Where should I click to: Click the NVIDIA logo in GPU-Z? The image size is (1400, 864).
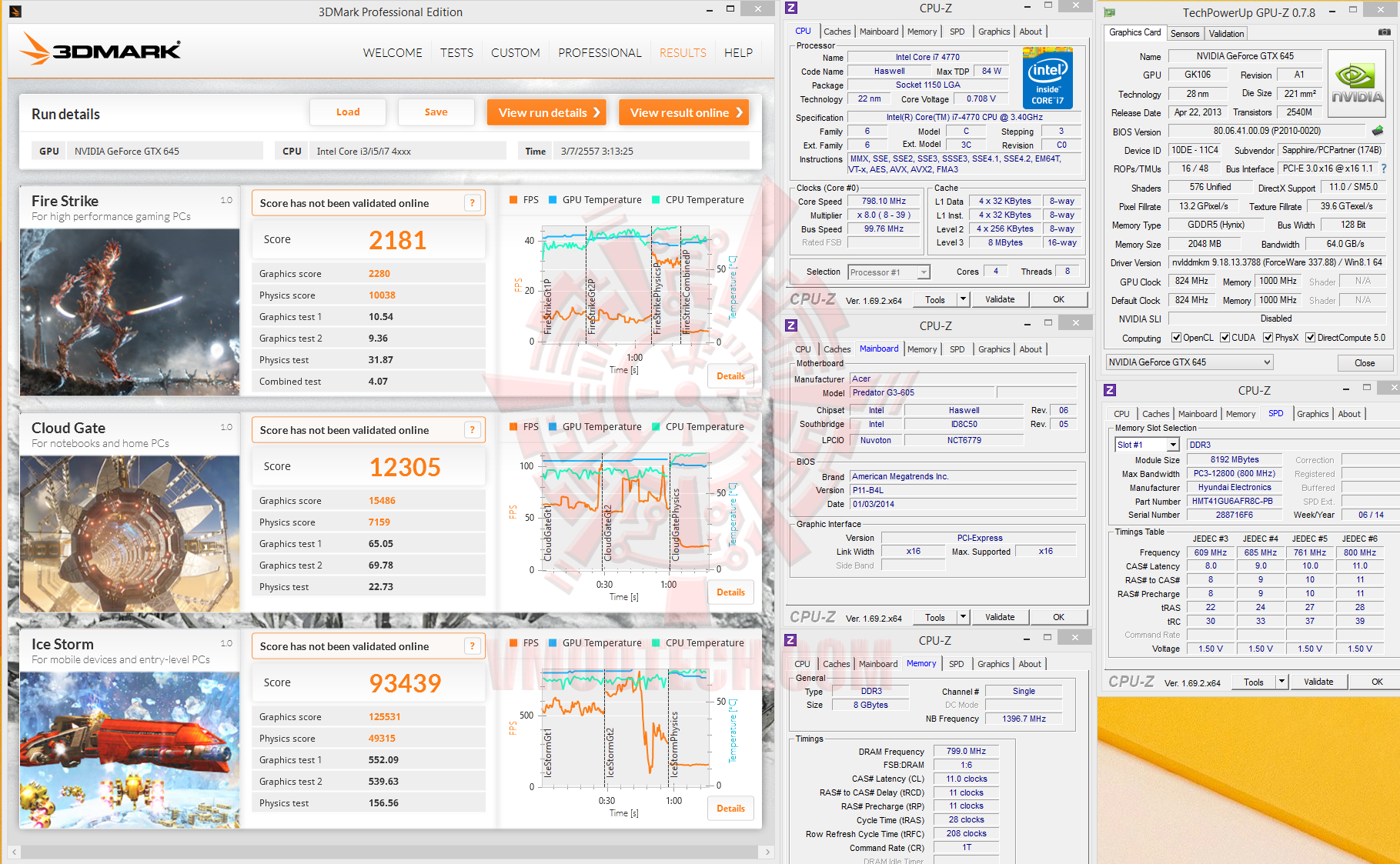1357,83
